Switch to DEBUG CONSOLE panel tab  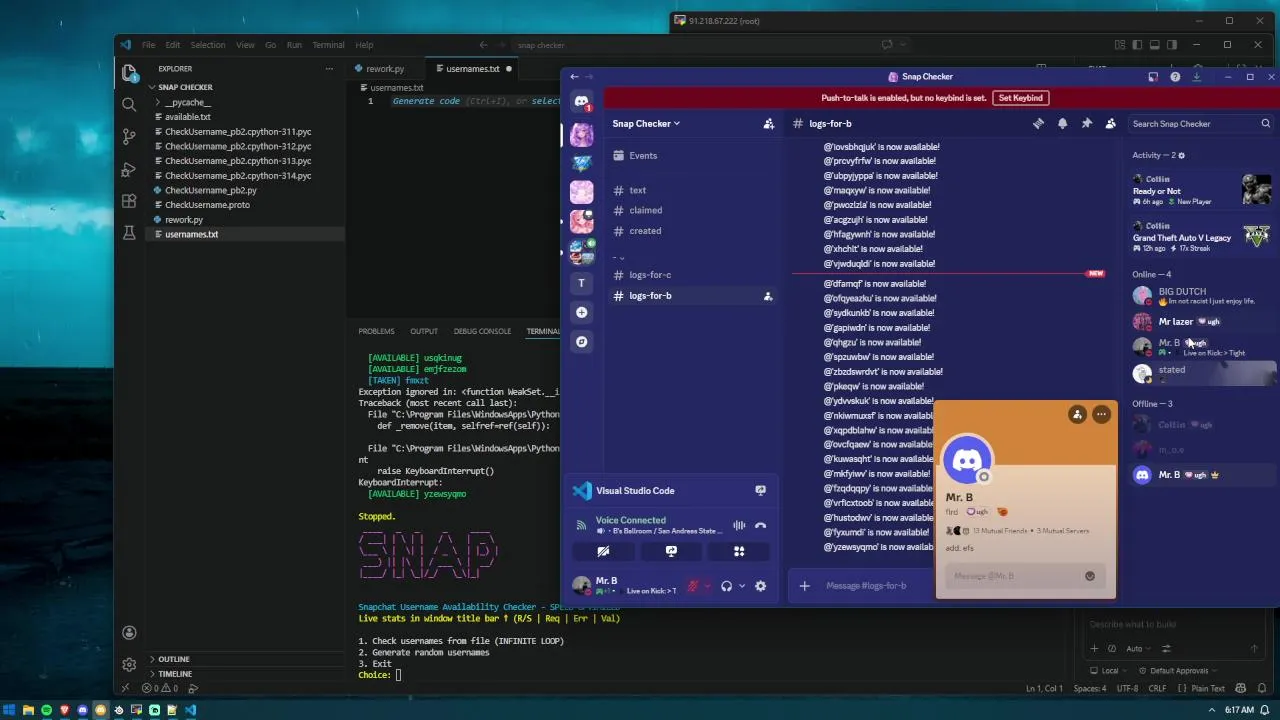(482, 331)
